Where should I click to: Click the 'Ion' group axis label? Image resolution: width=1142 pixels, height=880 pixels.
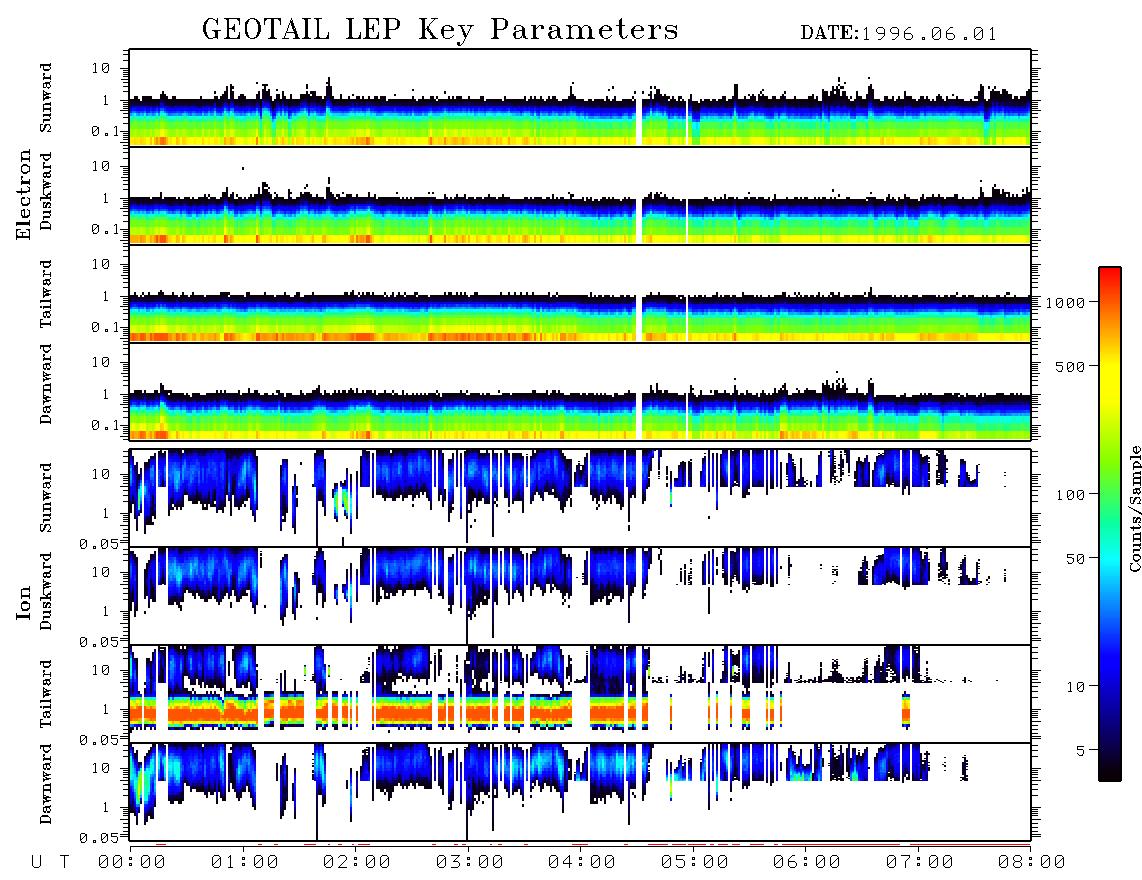tap(24, 603)
